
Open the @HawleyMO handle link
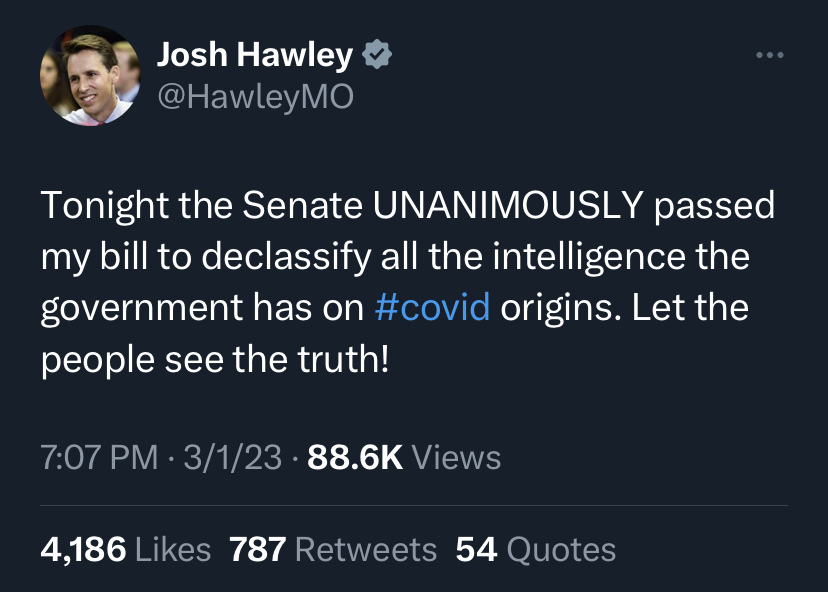point(255,97)
